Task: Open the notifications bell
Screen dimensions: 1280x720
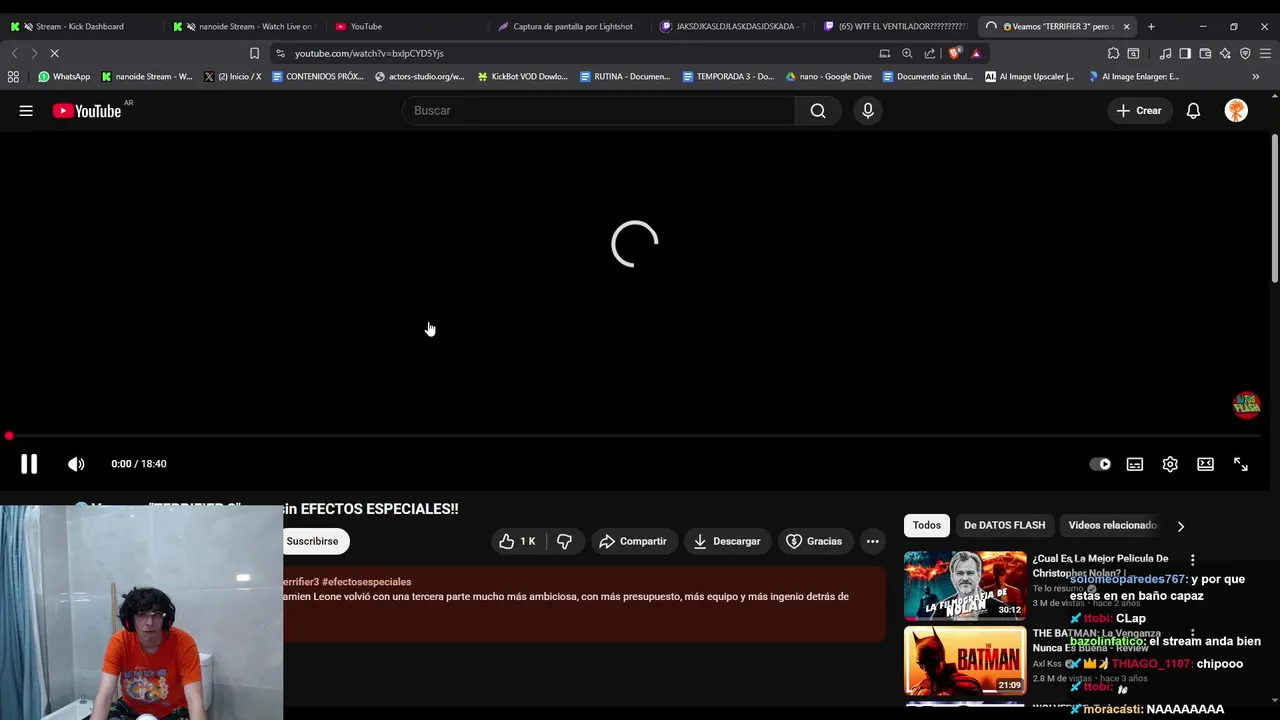Action: tap(1193, 111)
